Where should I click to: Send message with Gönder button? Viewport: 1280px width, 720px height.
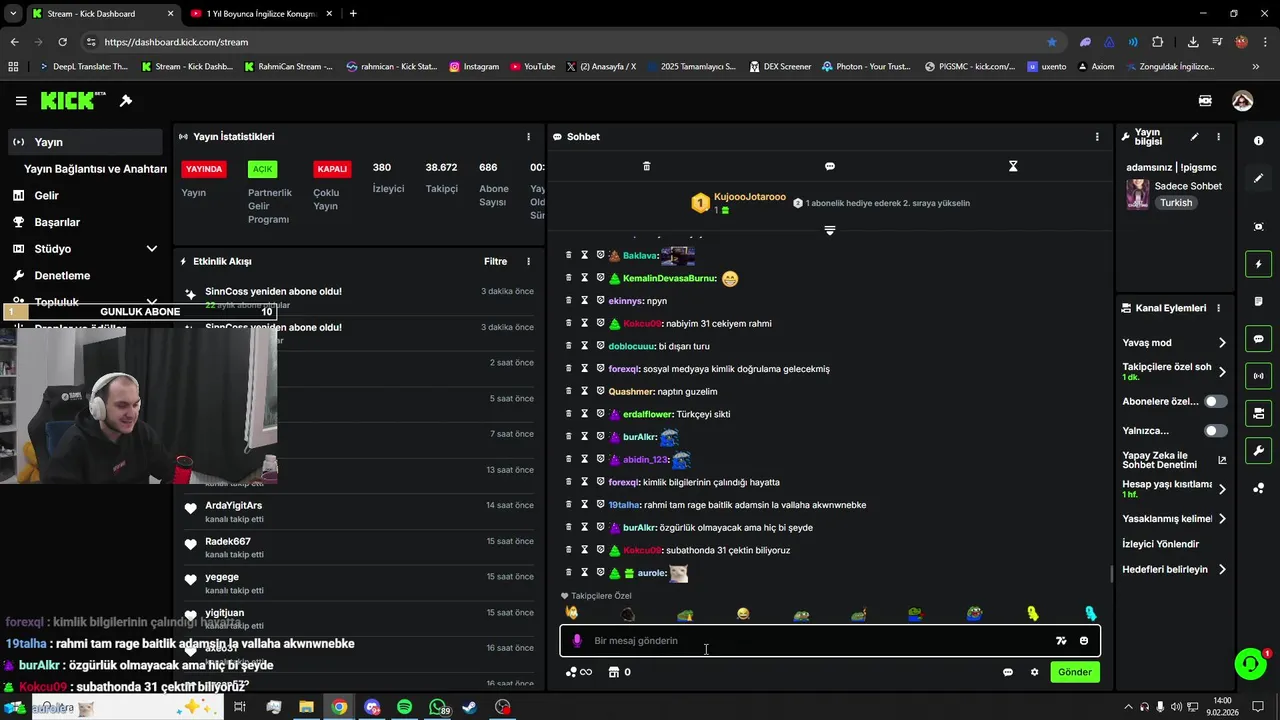tap(1075, 672)
